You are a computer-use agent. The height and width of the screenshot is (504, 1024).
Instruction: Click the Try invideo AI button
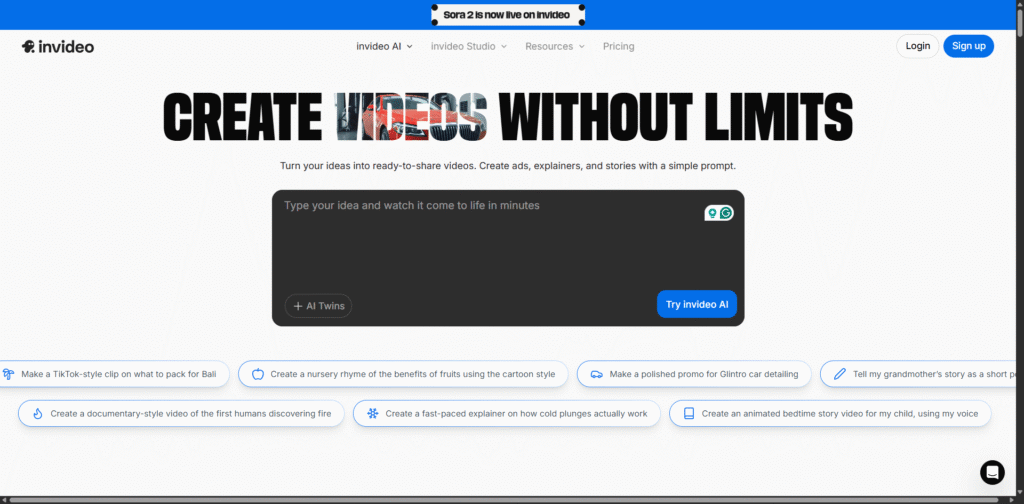[697, 304]
